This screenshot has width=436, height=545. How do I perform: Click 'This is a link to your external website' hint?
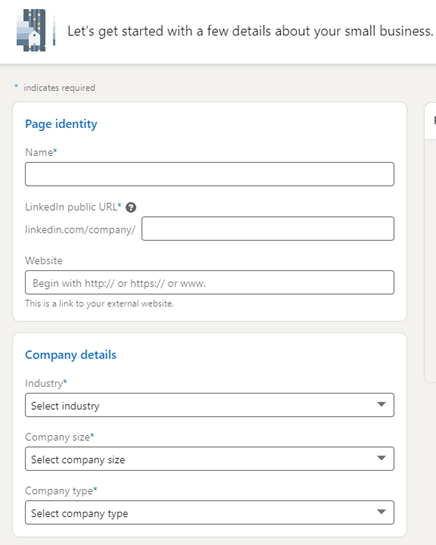[x=99, y=303]
